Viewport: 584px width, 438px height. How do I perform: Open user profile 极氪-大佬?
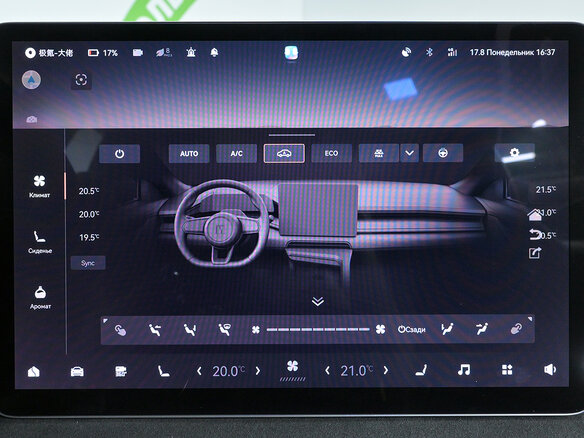49,53
